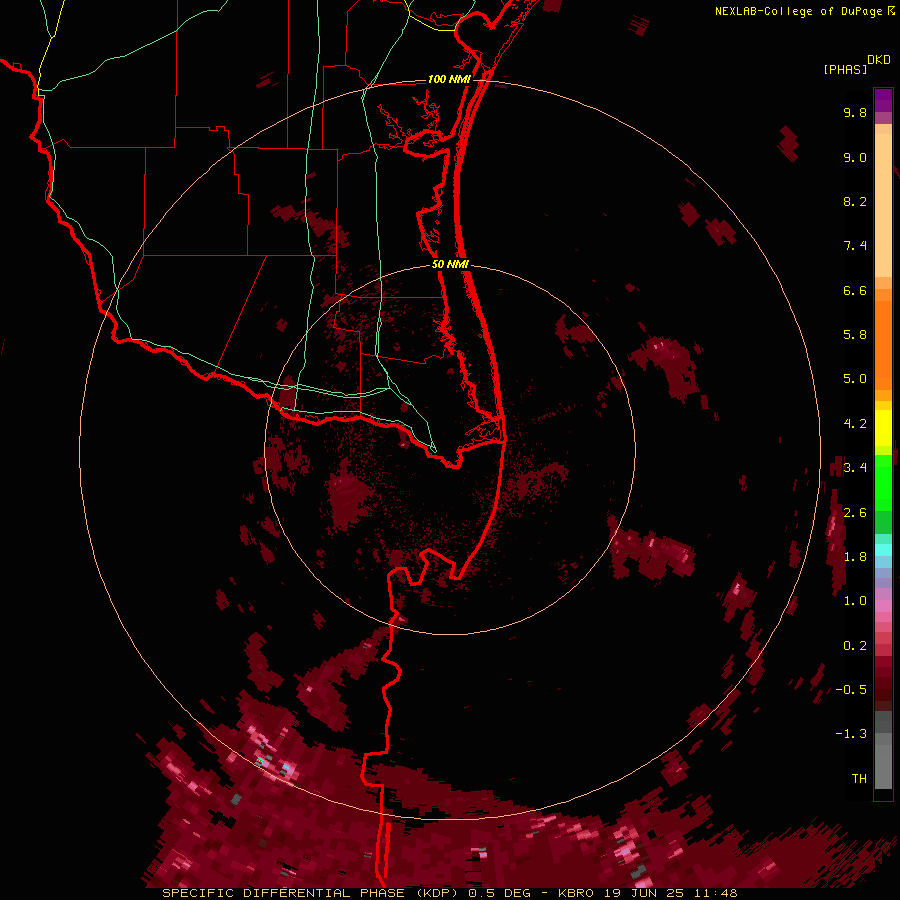Click the 3.4 scale value

tap(855, 468)
